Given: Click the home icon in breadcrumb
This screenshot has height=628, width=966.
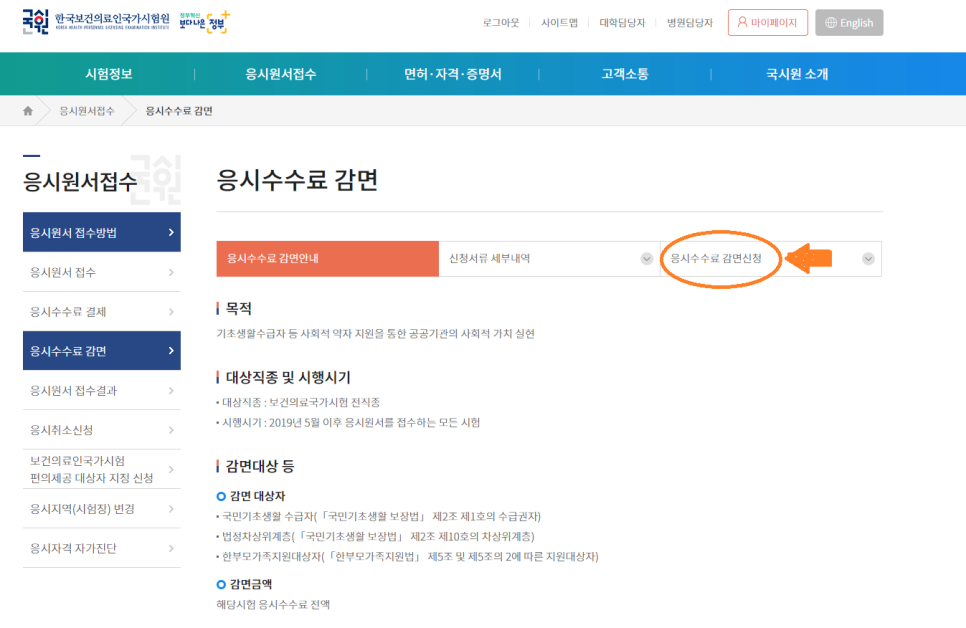Looking at the screenshot, I should click(28, 110).
